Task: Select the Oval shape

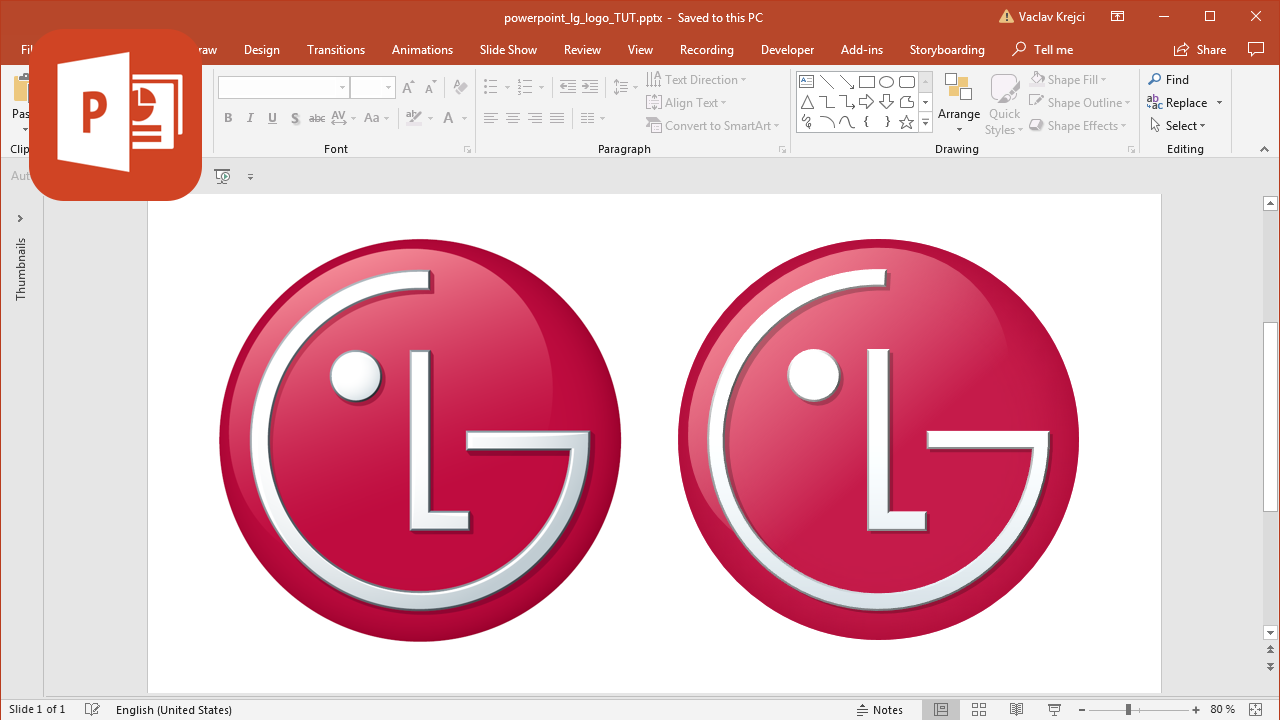Action: point(887,82)
